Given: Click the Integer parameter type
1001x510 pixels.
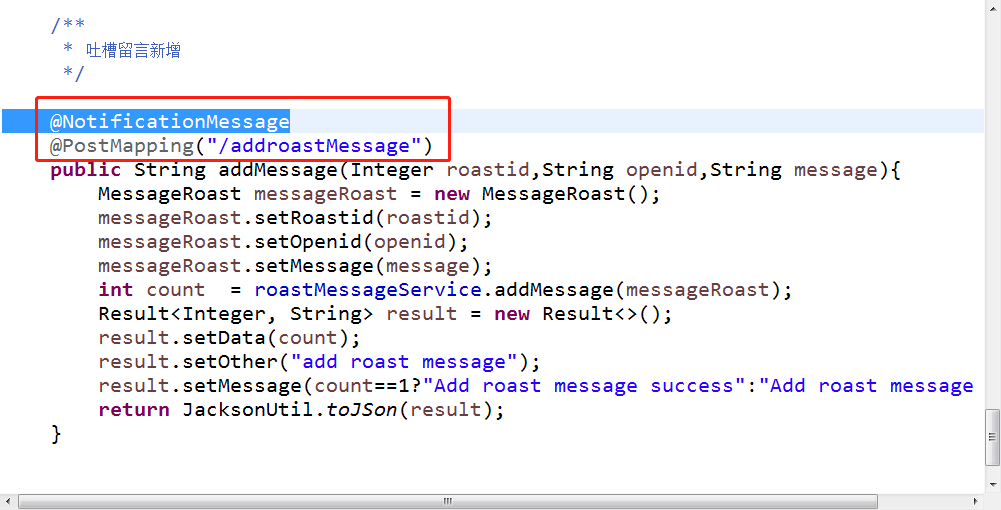Looking at the screenshot, I should click(392, 170).
